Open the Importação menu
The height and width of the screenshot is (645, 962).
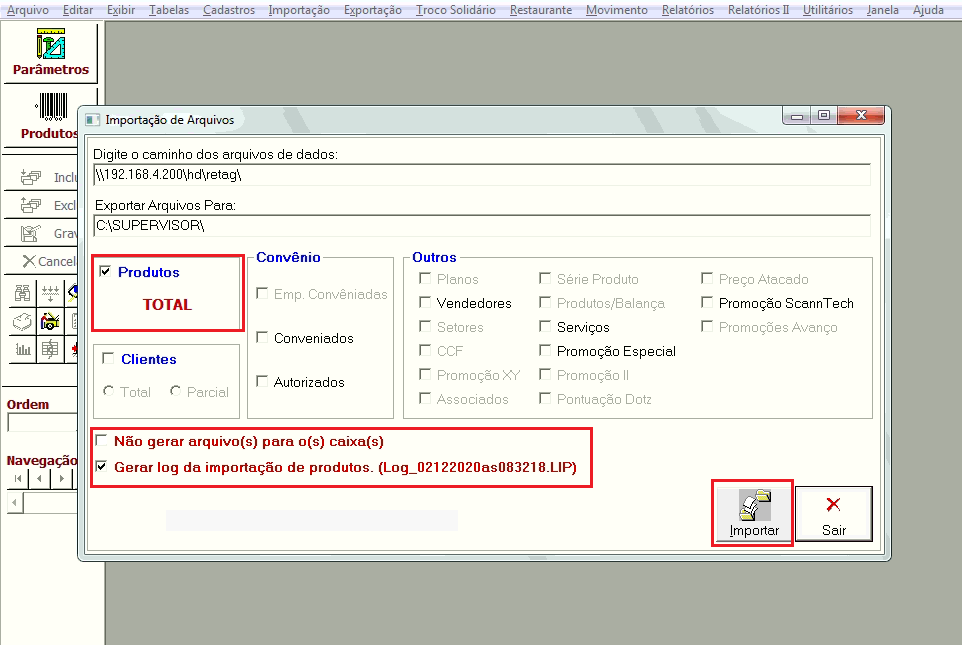[x=299, y=10]
